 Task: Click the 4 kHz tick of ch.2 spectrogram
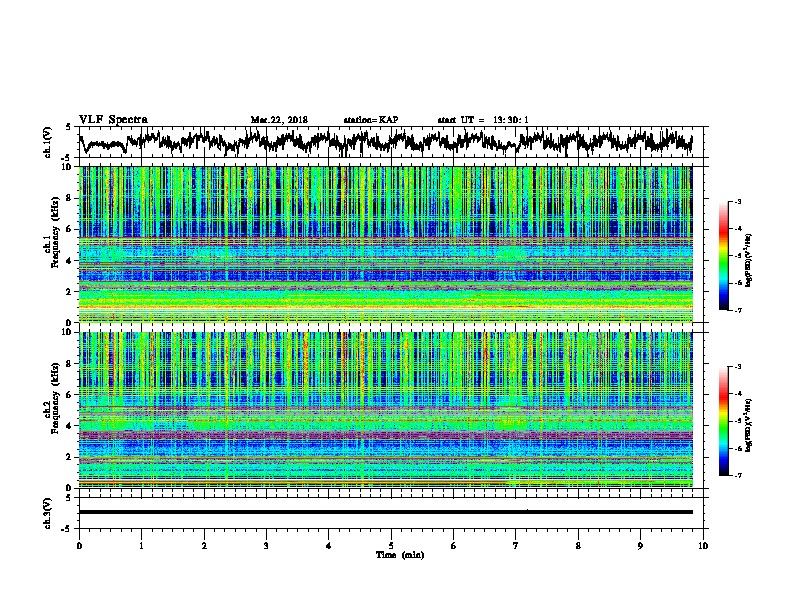(x=71, y=426)
